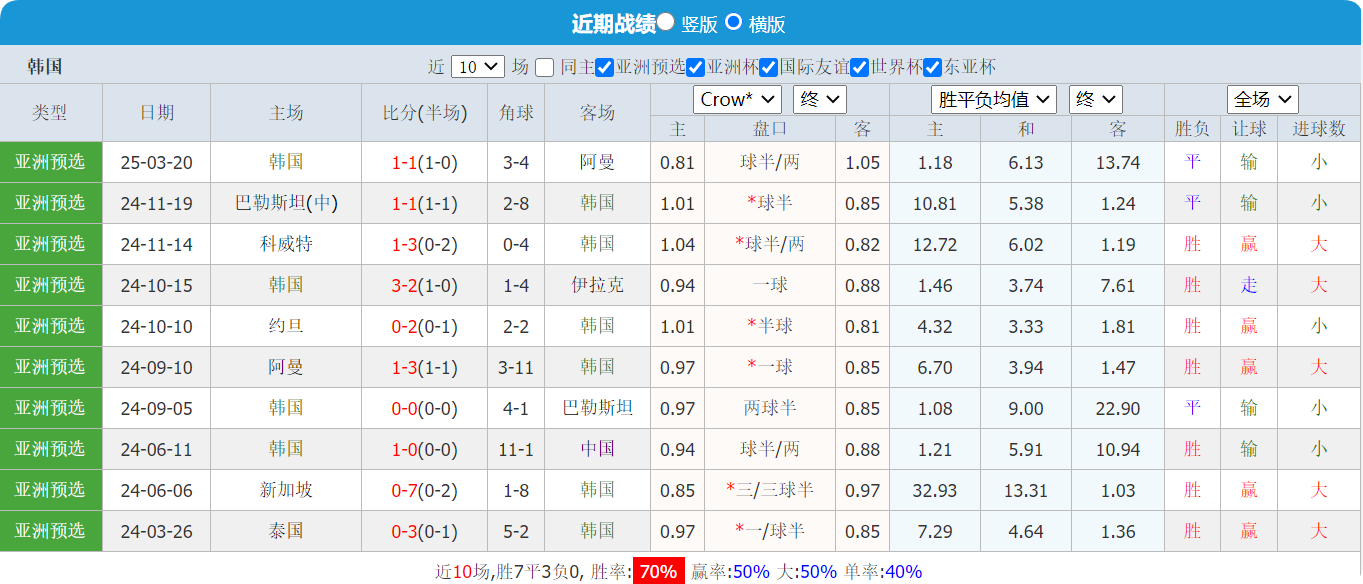Screen dimensions: 1363x584
Task: Enable the 同主 checkbox
Action: 542,69
